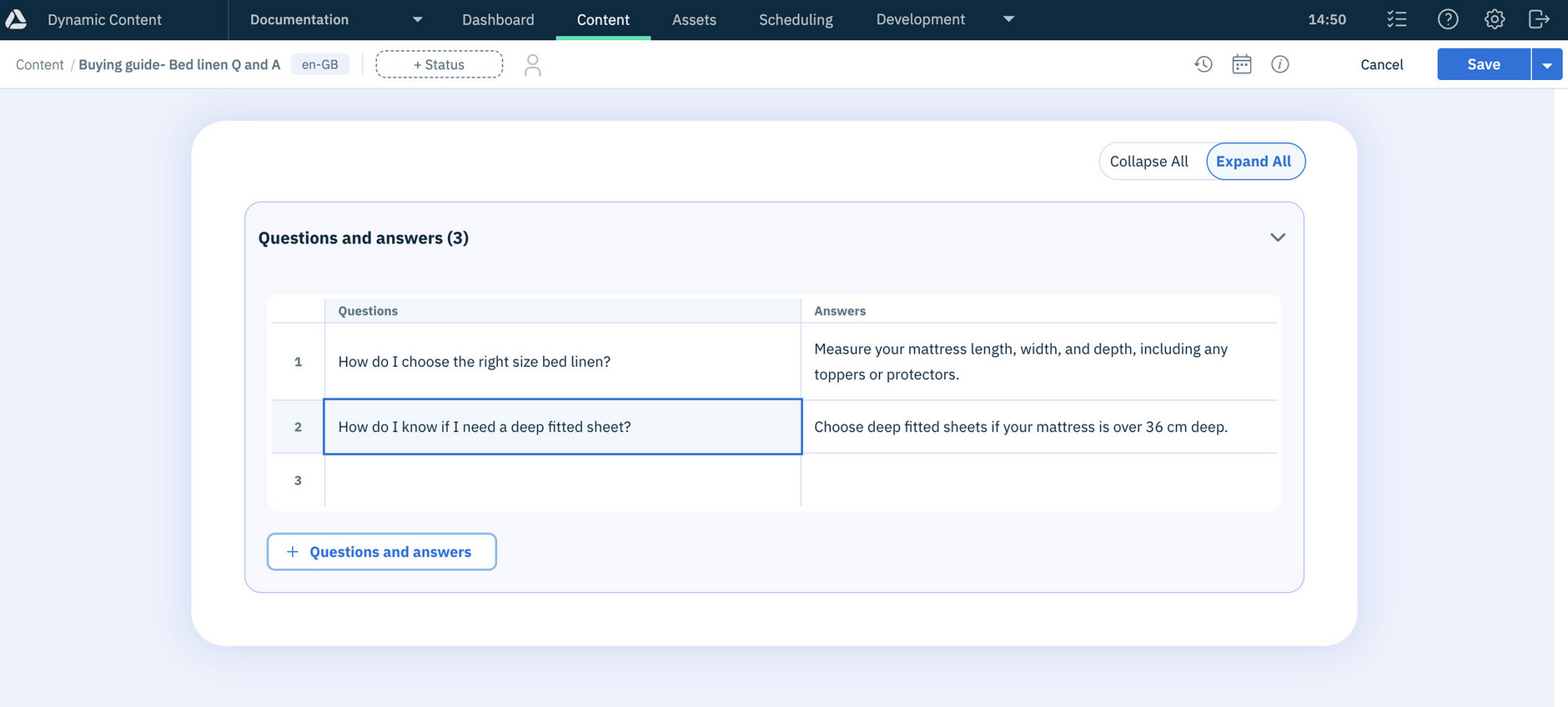
Task: Click the log out icon
Action: pos(1539,19)
